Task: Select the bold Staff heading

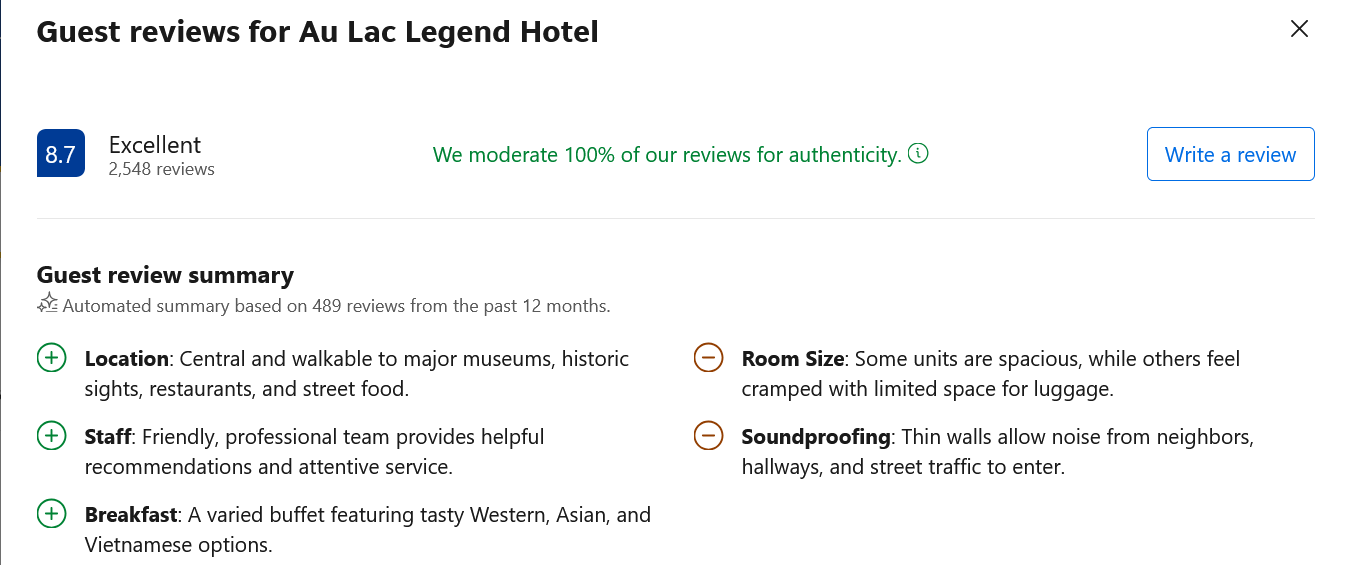Action: pyautogui.click(x=110, y=436)
